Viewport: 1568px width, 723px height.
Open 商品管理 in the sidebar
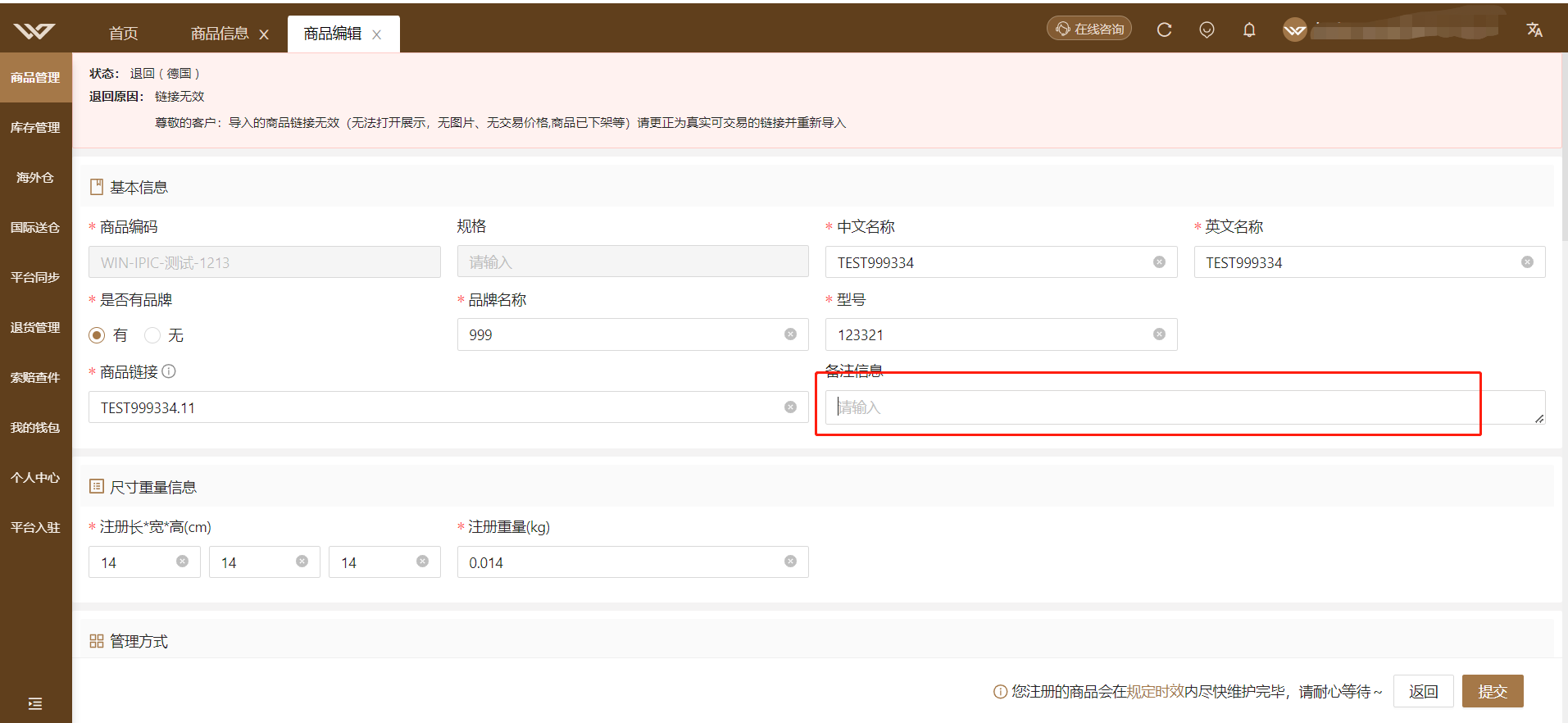coord(35,78)
